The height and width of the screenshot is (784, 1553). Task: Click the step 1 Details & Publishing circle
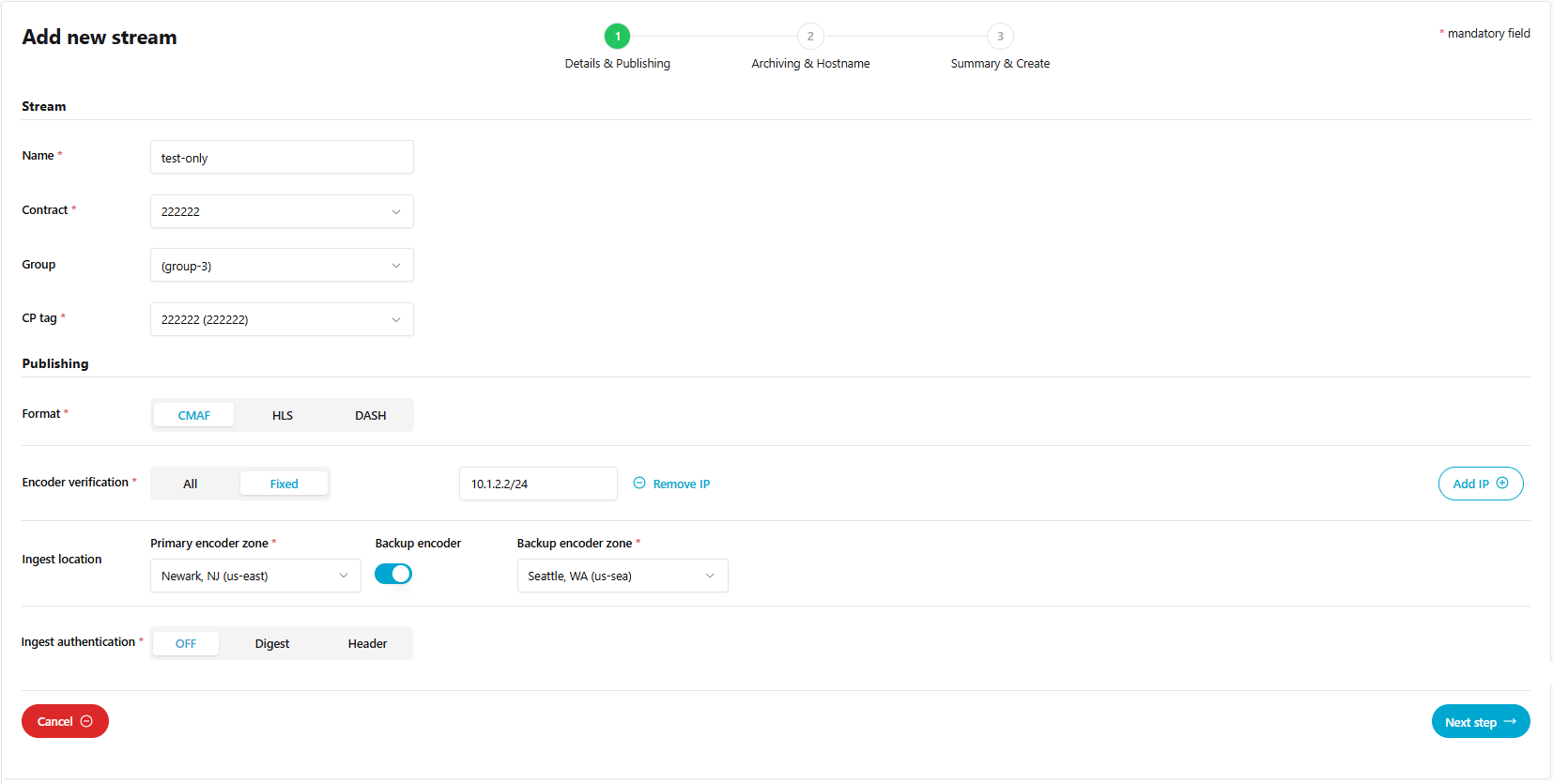(x=617, y=37)
